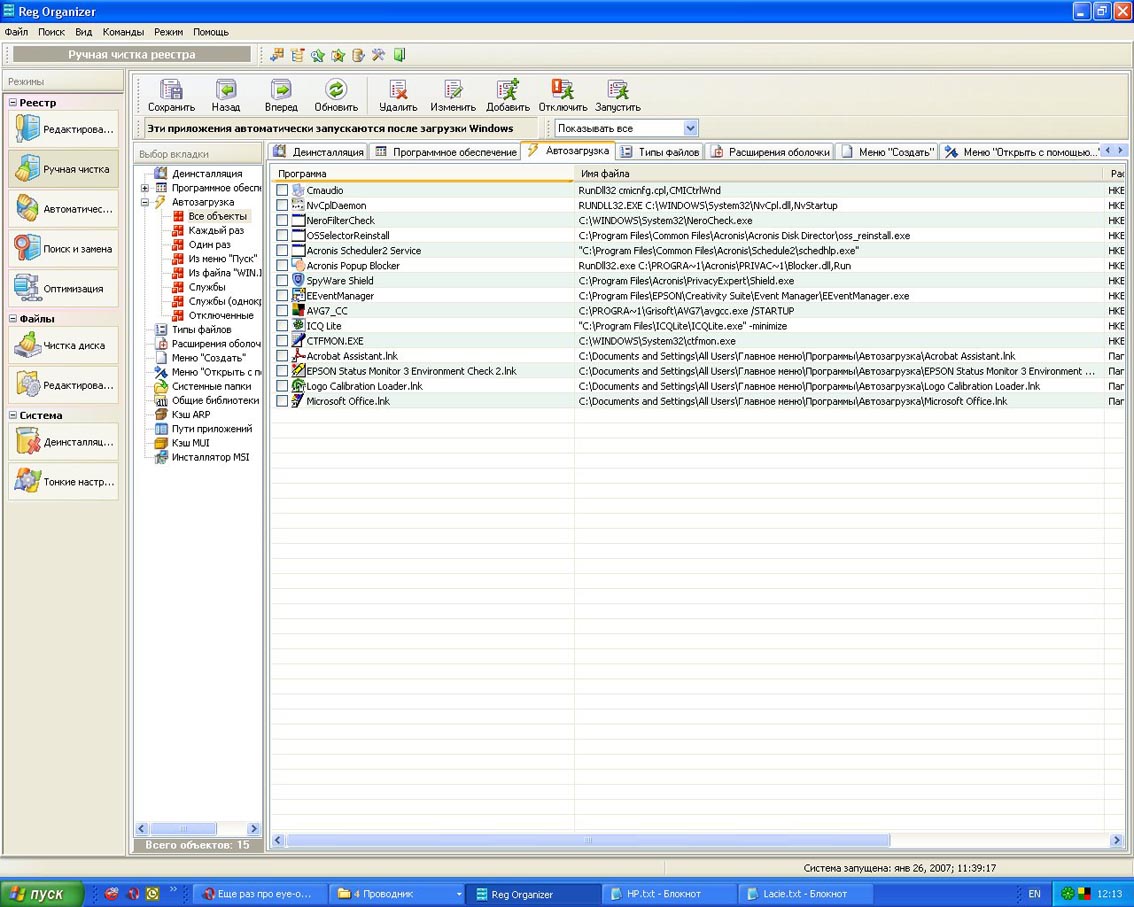
Task: Check the Microsoft Office.lnk checkbox
Action: [x=282, y=401]
